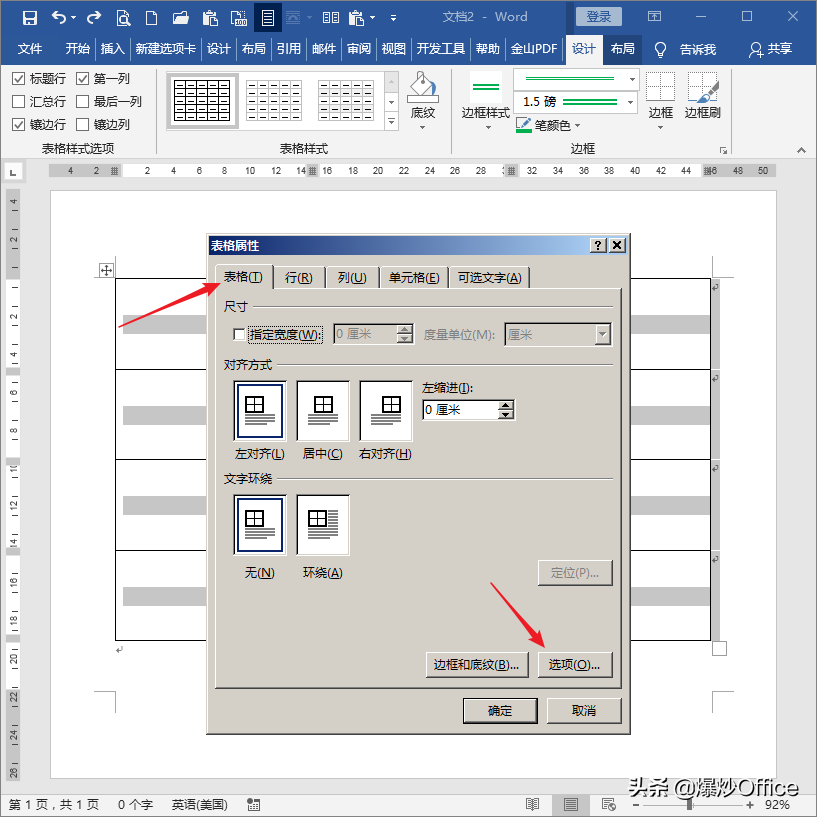The height and width of the screenshot is (817, 817).
Task: Click Borders and Shading (边框和底纹) button
Action: (477, 664)
